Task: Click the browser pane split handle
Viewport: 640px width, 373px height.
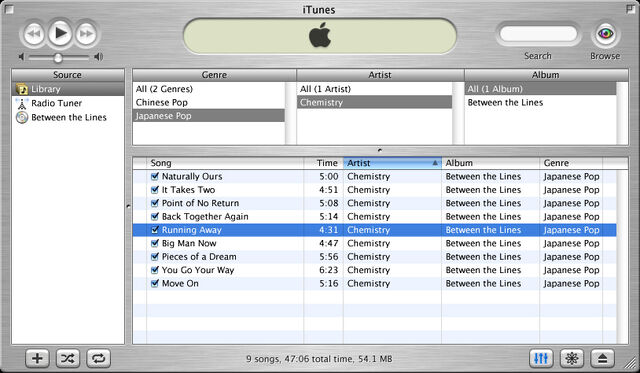Action: point(380,150)
